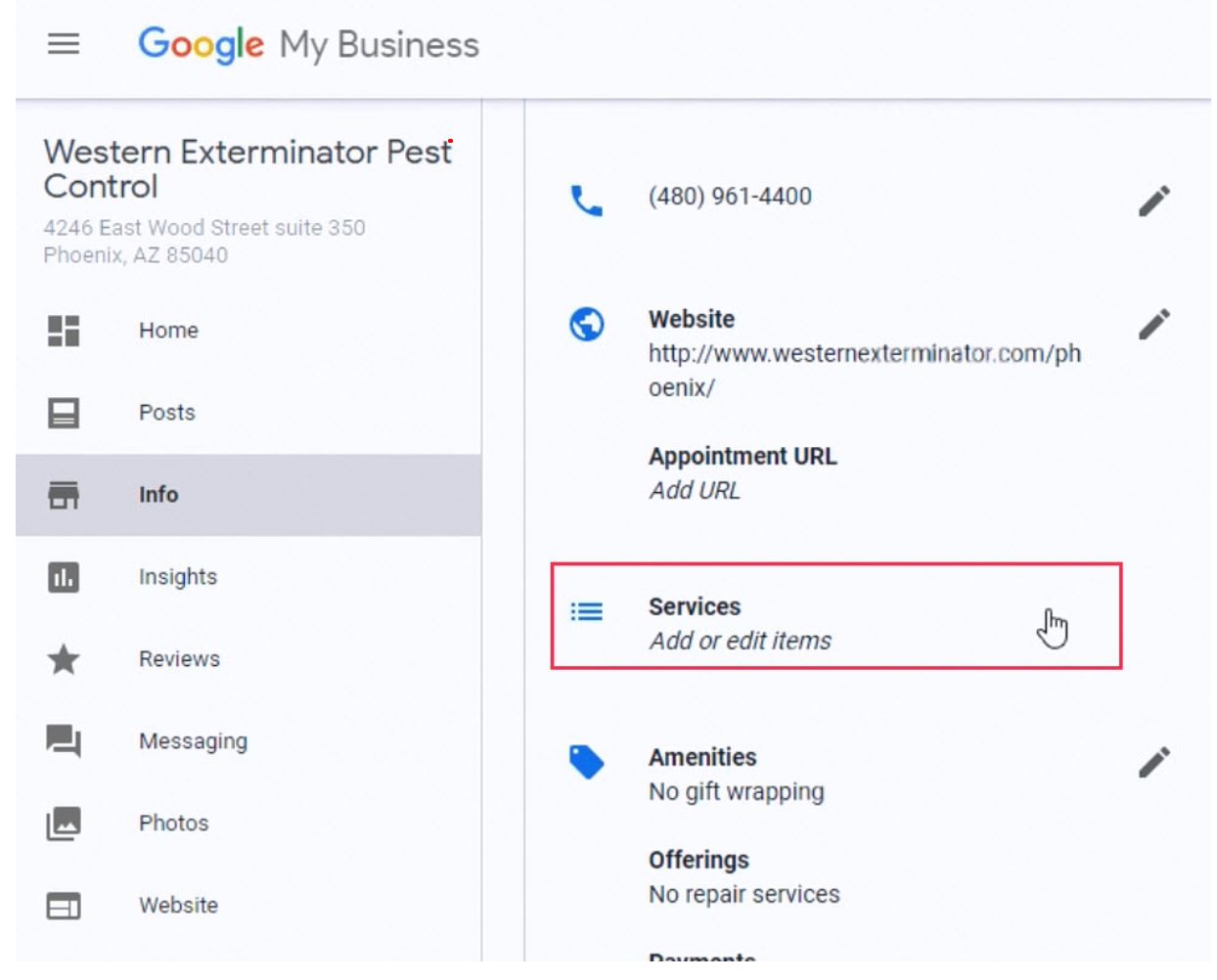
Task: Click the Website layout icon in sidebar
Action: tap(64, 906)
